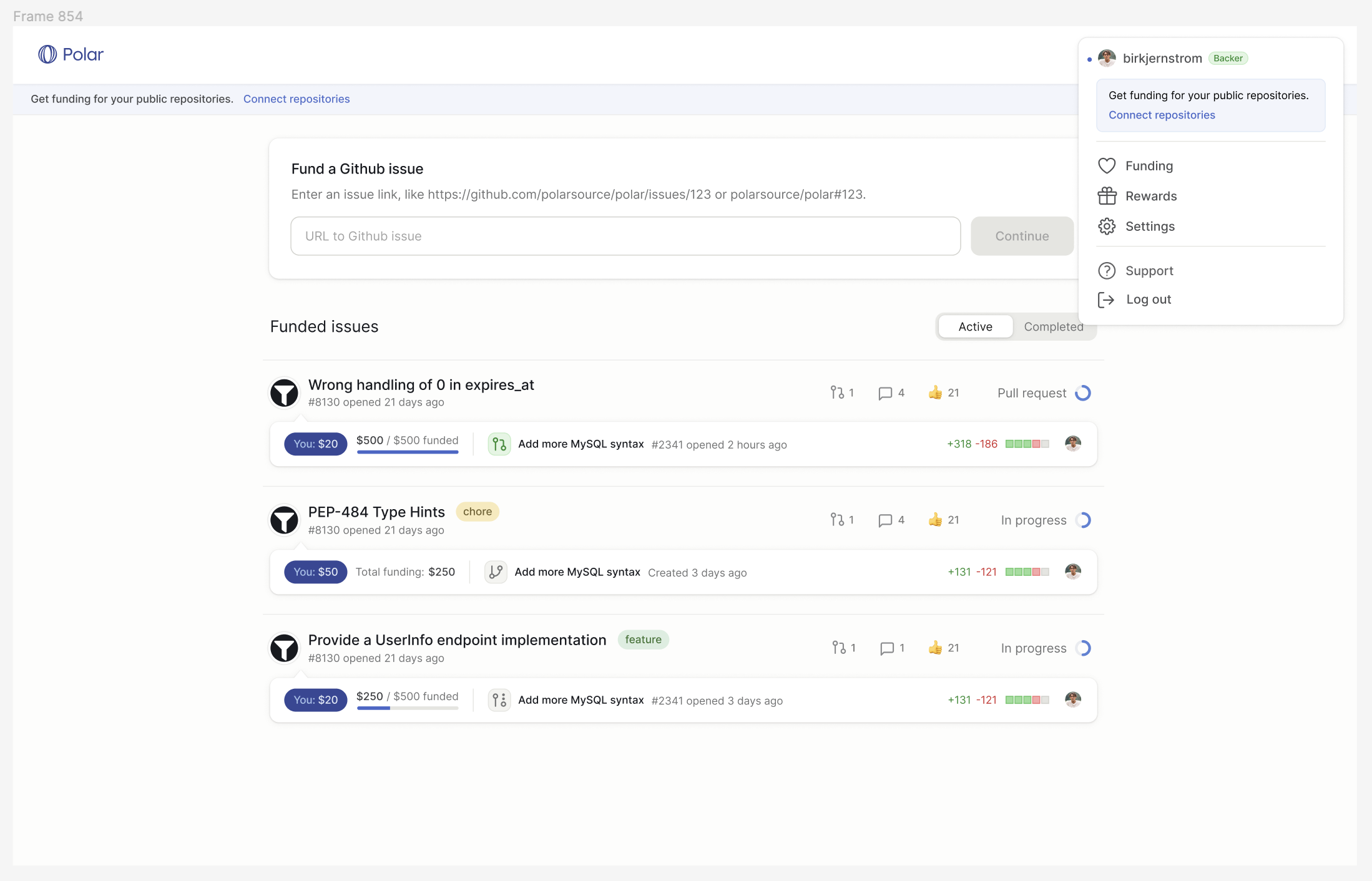
Task: Click birkjernstrom avatar in the user menu
Action: [x=1107, y=58]
